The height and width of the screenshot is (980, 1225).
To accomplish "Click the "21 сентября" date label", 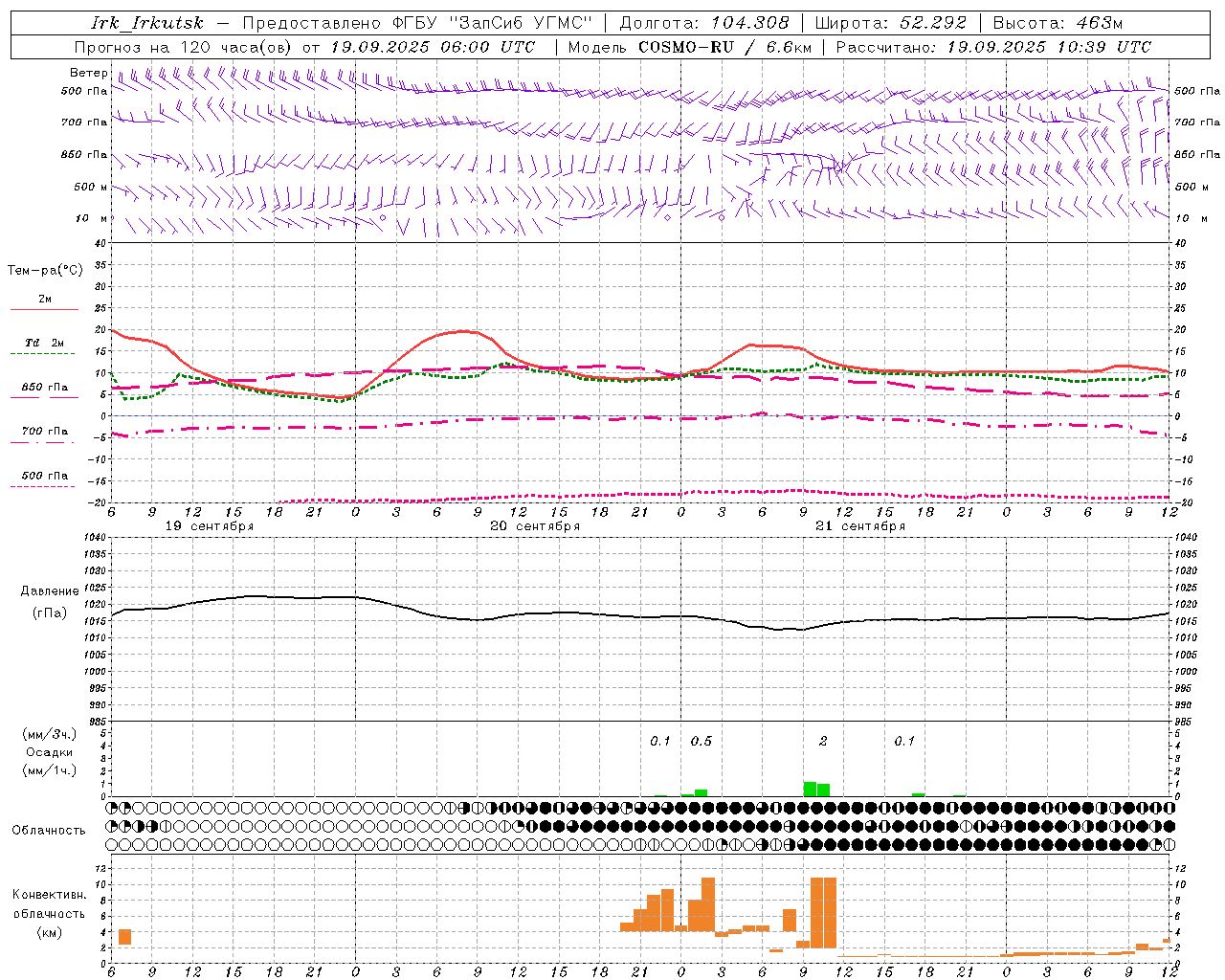I will [860, 526].
